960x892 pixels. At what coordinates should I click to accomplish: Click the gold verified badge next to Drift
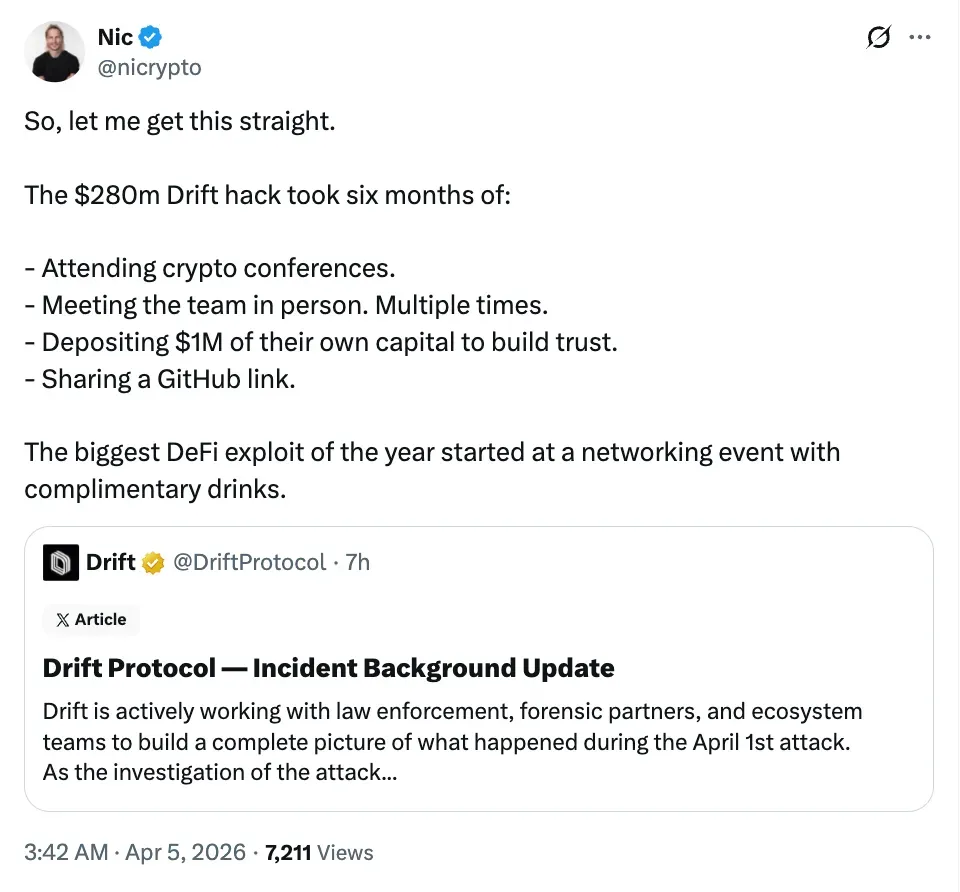pos(151,562)
